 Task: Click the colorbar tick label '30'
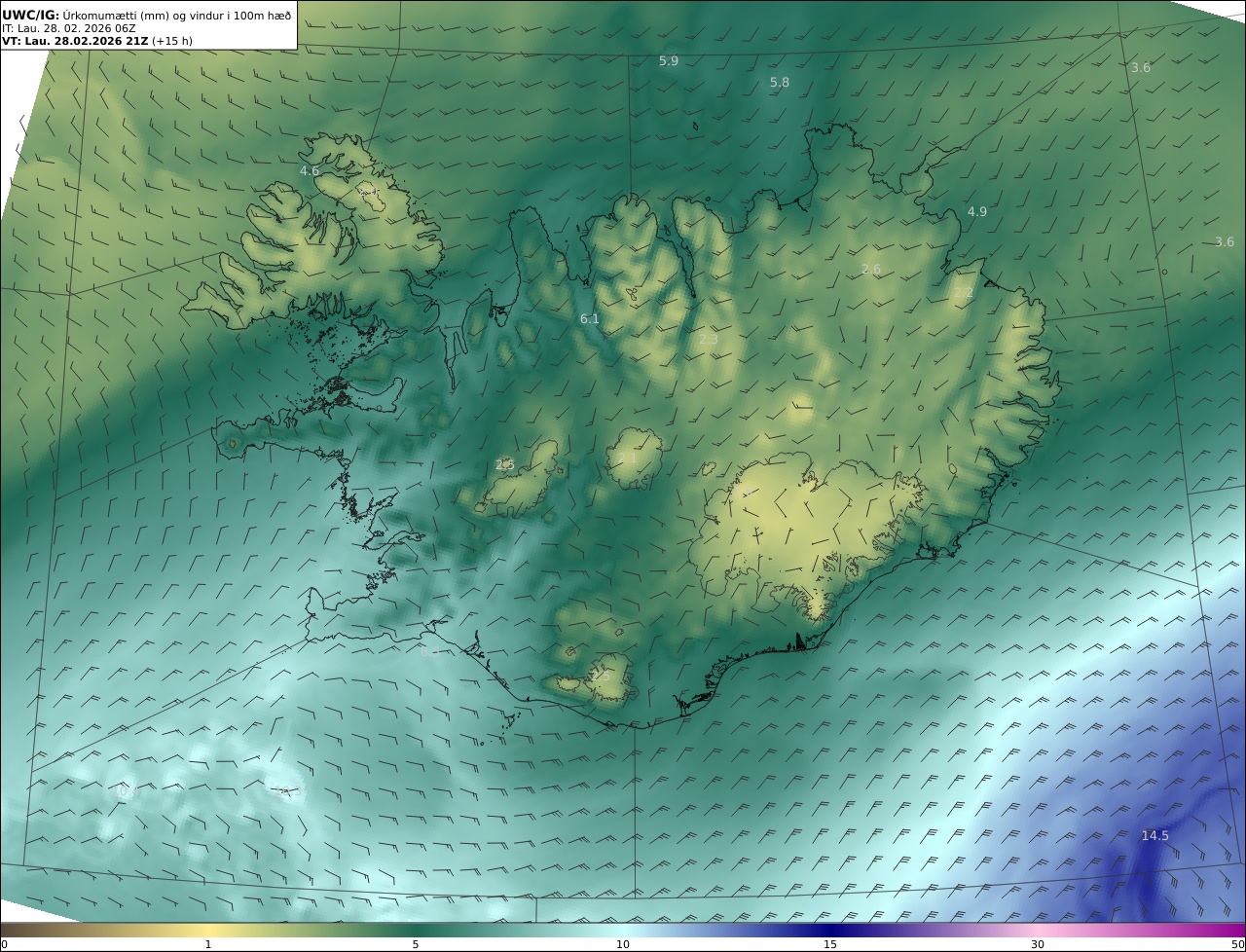1038,944
